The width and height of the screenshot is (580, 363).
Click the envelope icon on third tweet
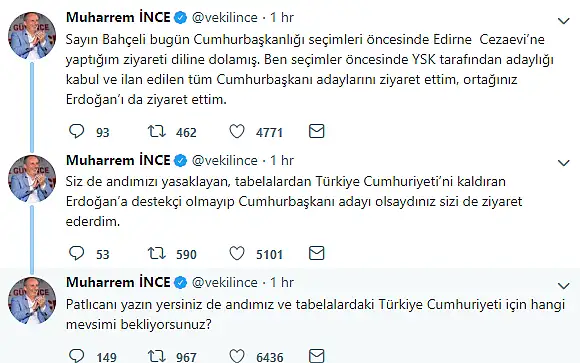click(317, 356)
